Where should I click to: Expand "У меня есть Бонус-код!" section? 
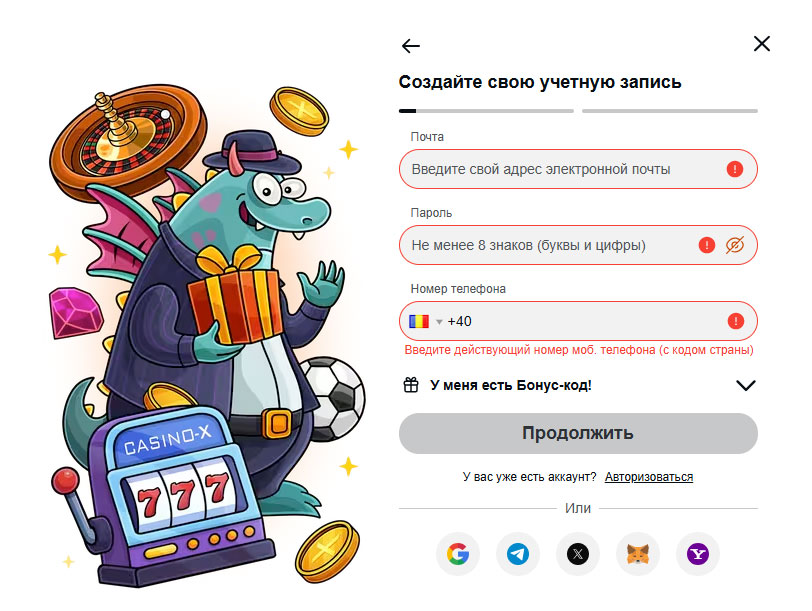(511, 385)
